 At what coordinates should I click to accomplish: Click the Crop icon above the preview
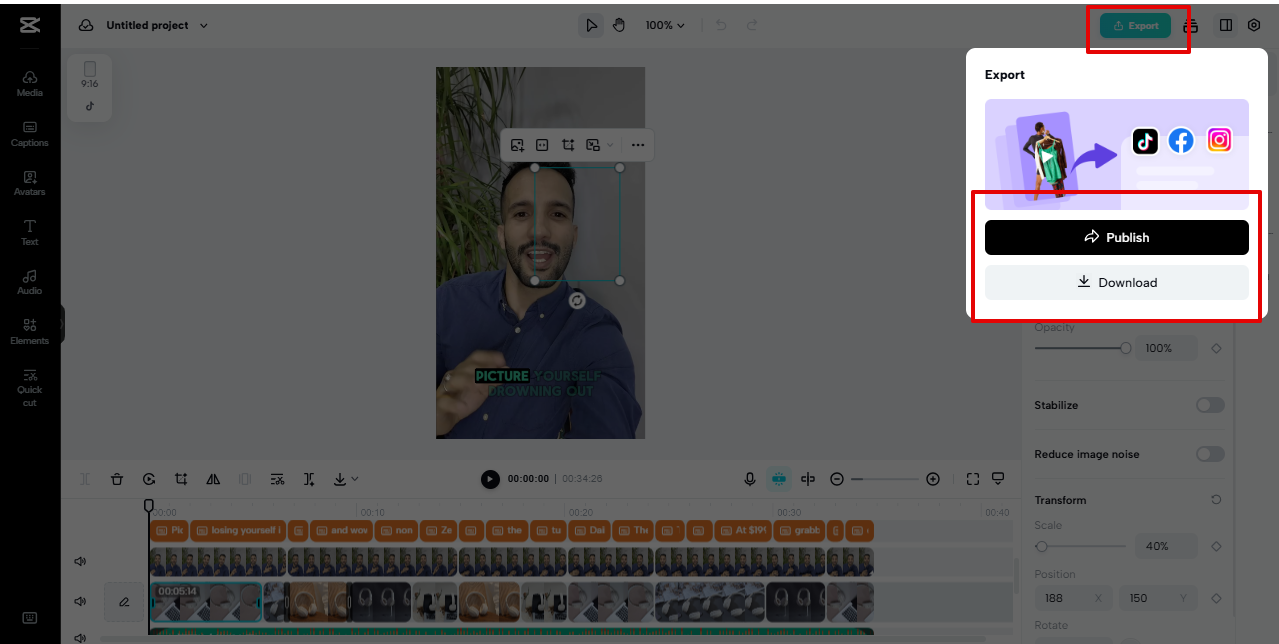[567, 145]
